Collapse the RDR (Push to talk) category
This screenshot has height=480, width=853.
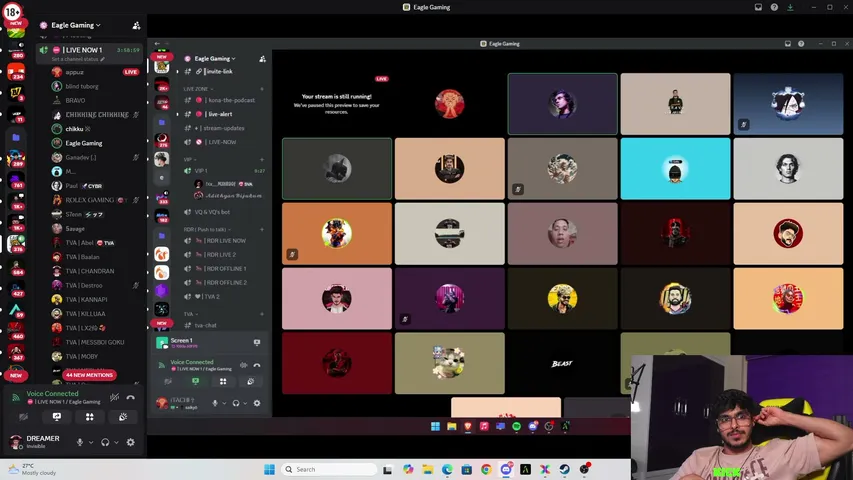coord(207,230)
